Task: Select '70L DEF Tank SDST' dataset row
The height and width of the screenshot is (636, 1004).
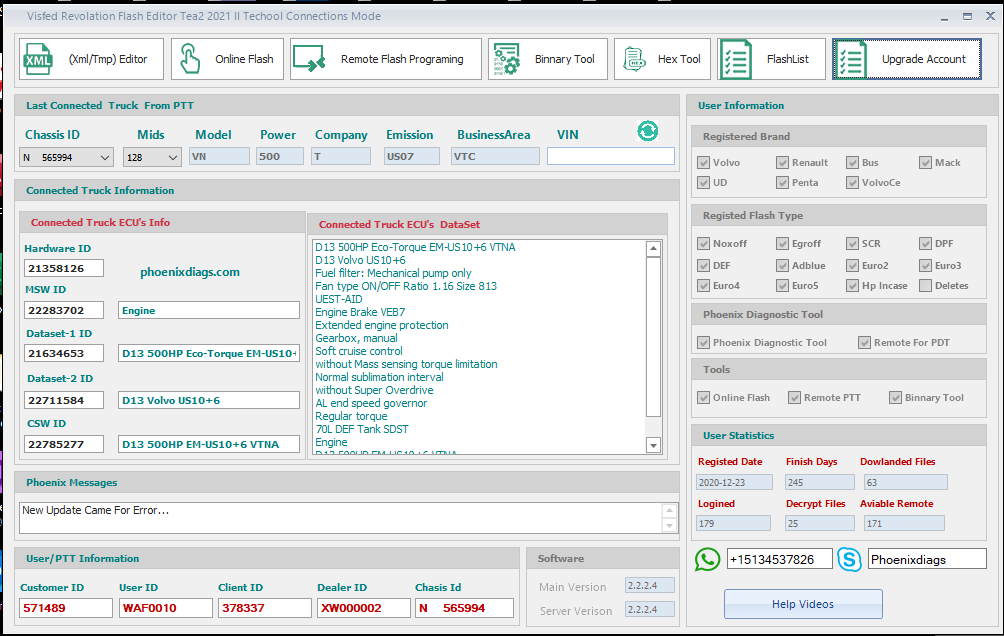Action: 362,429
